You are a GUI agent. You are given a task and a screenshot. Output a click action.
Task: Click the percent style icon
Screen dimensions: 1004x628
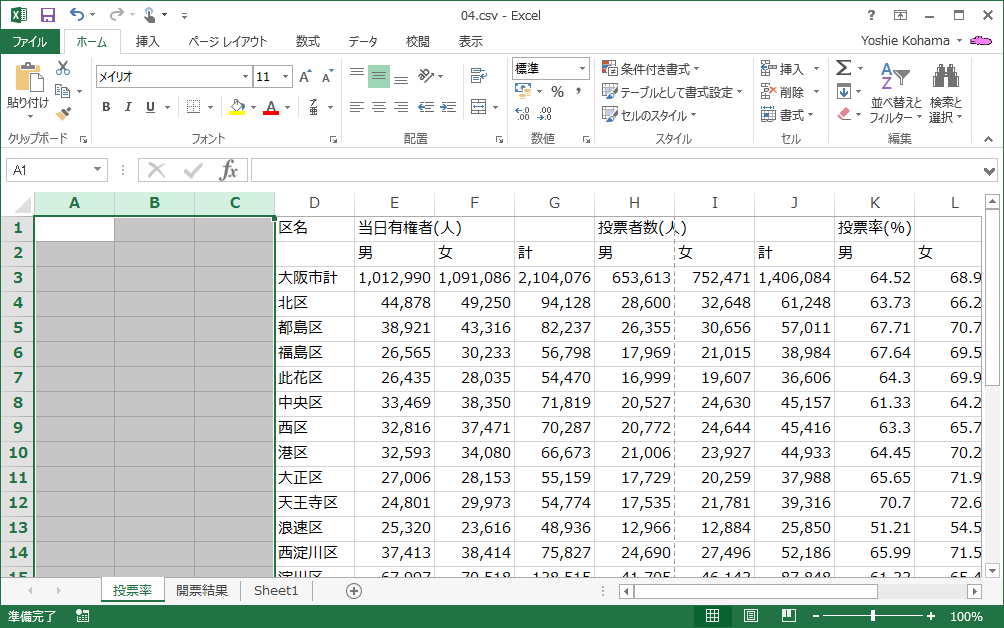pyautogui.click(x=558, y=92)
